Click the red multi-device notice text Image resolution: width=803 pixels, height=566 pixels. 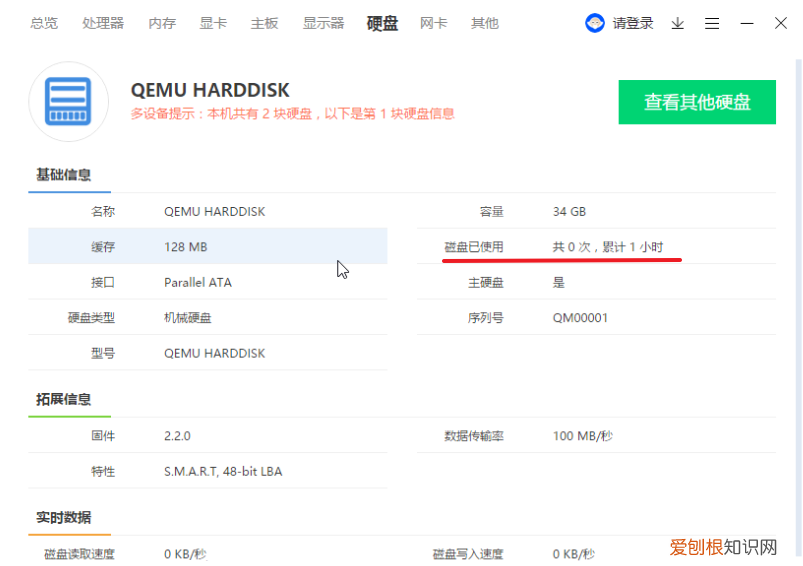[292, 113]
